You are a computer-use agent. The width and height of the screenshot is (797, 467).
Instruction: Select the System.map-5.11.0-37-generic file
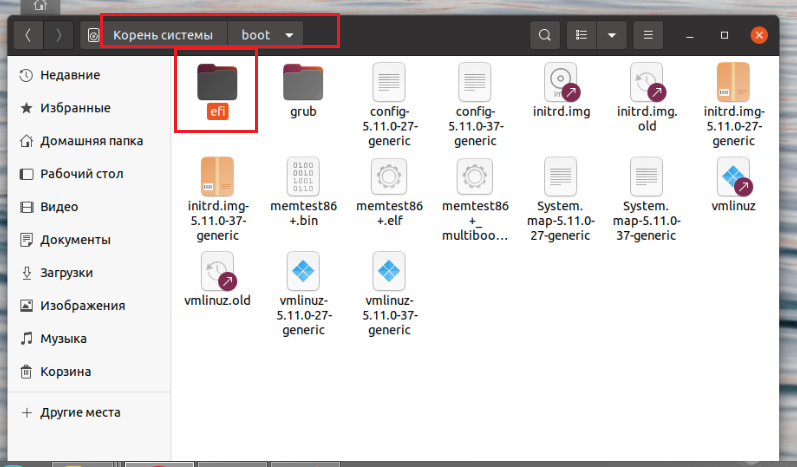647,200
